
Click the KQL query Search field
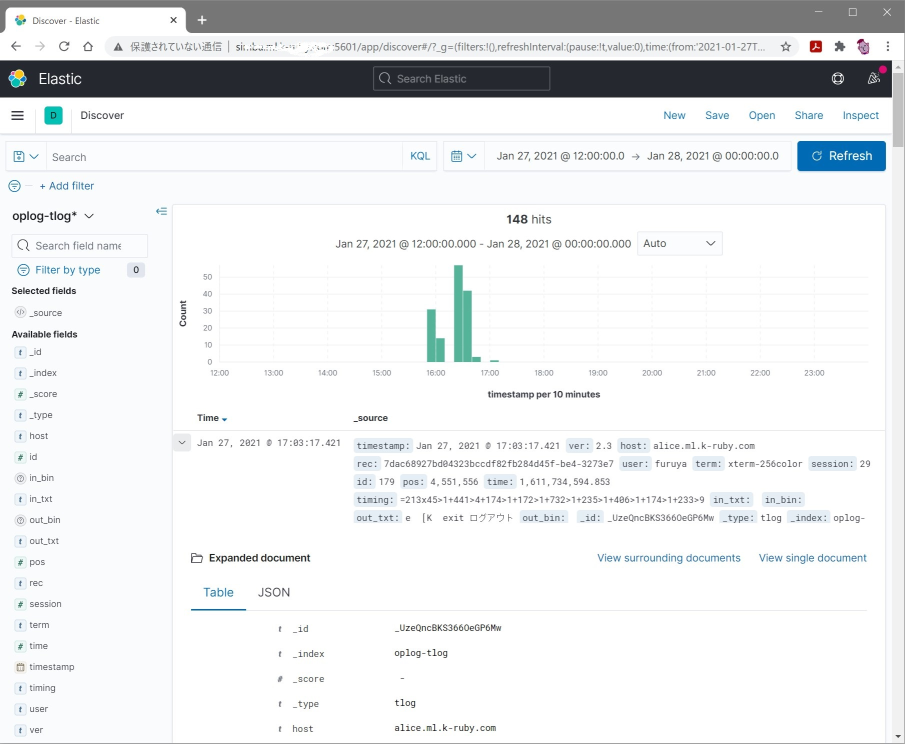tap(224, 156)
